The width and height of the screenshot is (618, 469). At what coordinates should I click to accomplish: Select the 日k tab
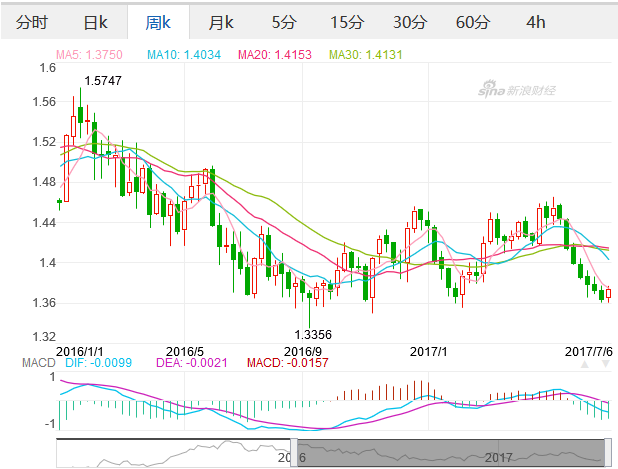(x=95, y=22)
